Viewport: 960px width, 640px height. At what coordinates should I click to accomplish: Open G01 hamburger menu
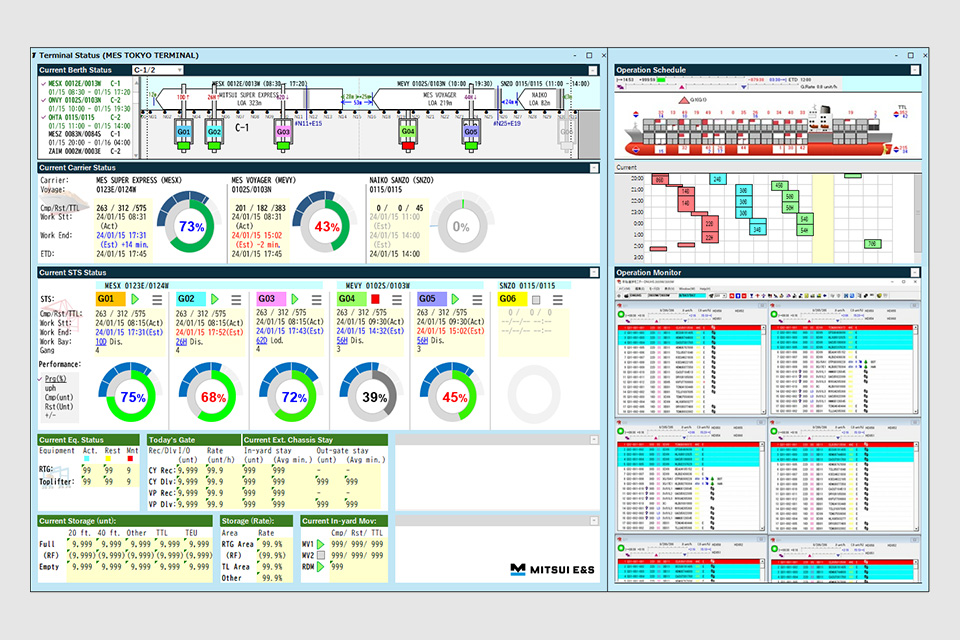point(157,300)
